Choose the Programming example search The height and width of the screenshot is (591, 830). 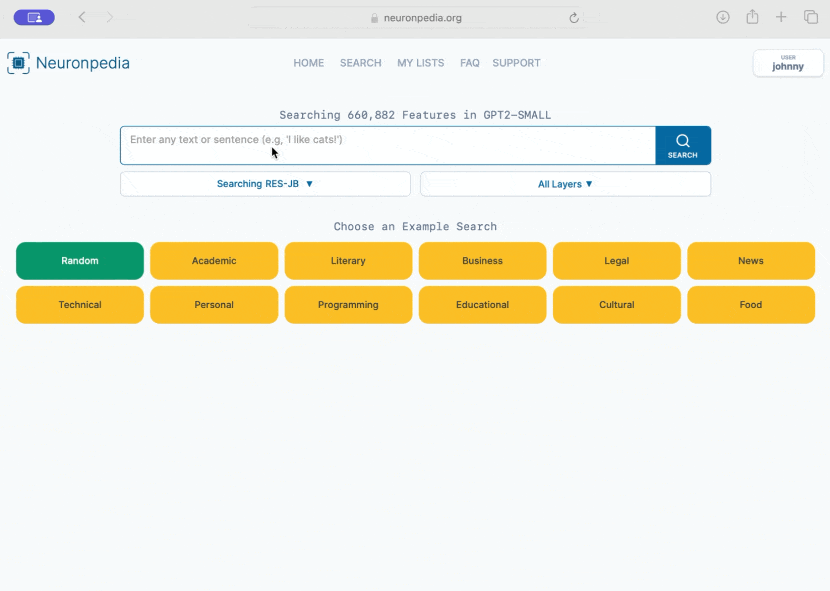pyautogui.click(x=348, y=305)
